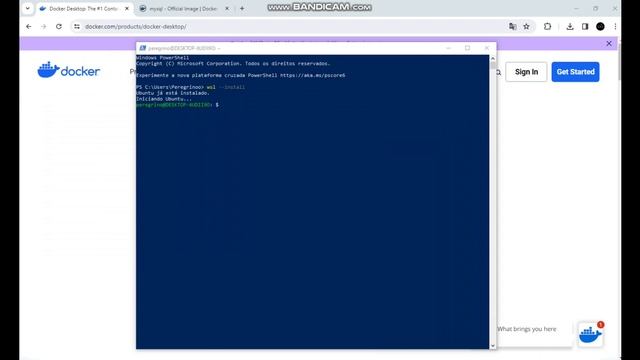Click the PowerShell window title bar icon
The width and height of the screenshot is (640, 360).
[142, 48]
